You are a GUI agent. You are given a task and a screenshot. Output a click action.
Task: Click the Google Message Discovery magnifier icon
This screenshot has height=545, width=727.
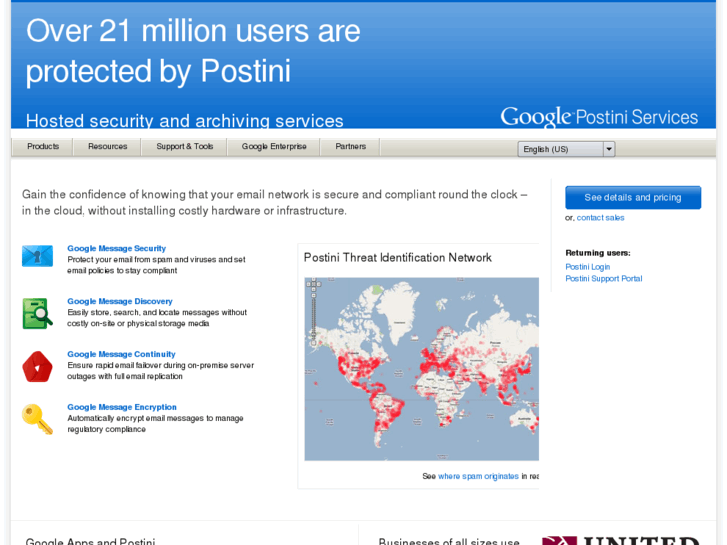(x=38, y=314)
